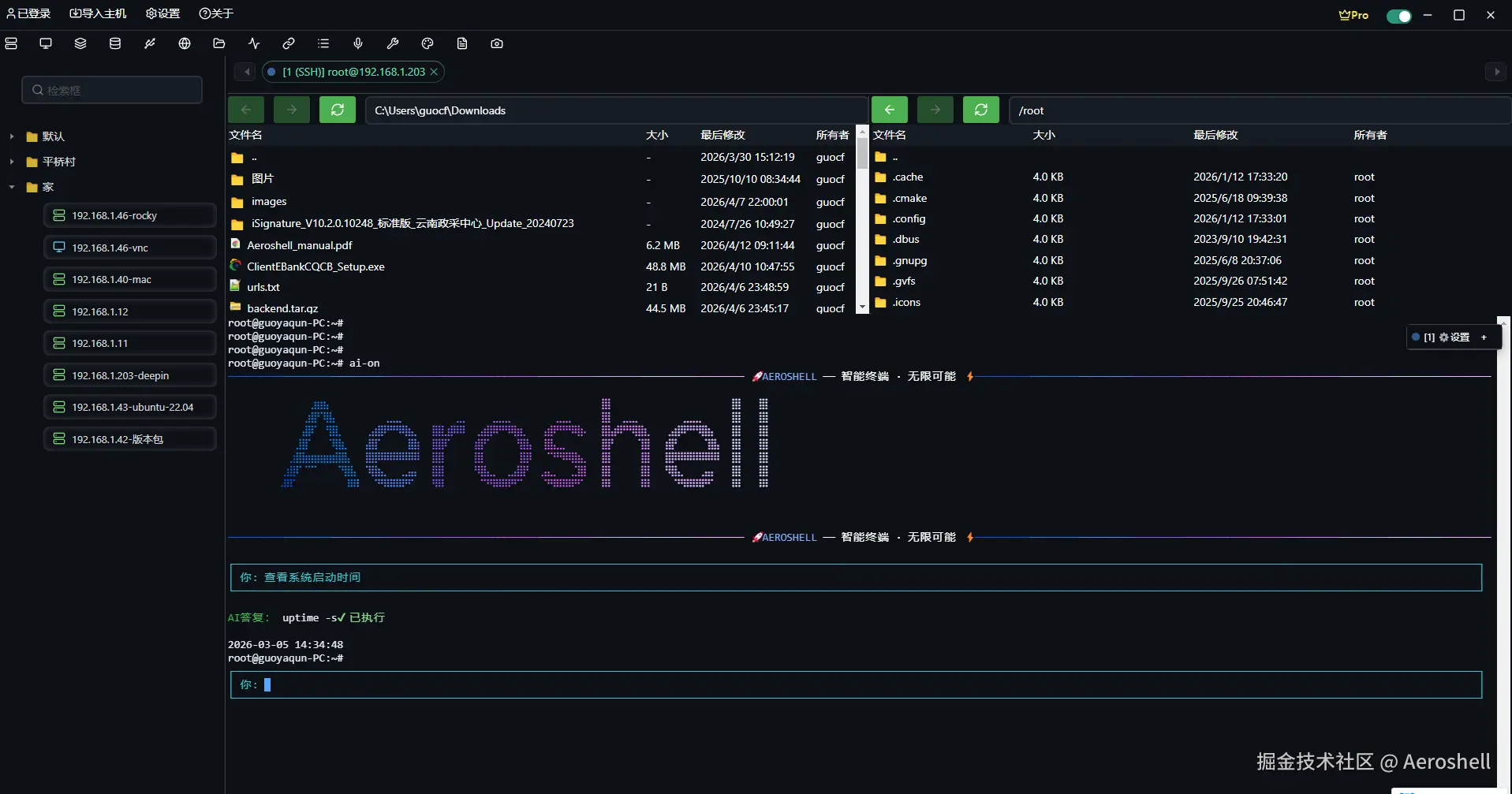Activate the microphone voice input icon
The width and height of the screenshot is (1512, 794).
[357, 43]
